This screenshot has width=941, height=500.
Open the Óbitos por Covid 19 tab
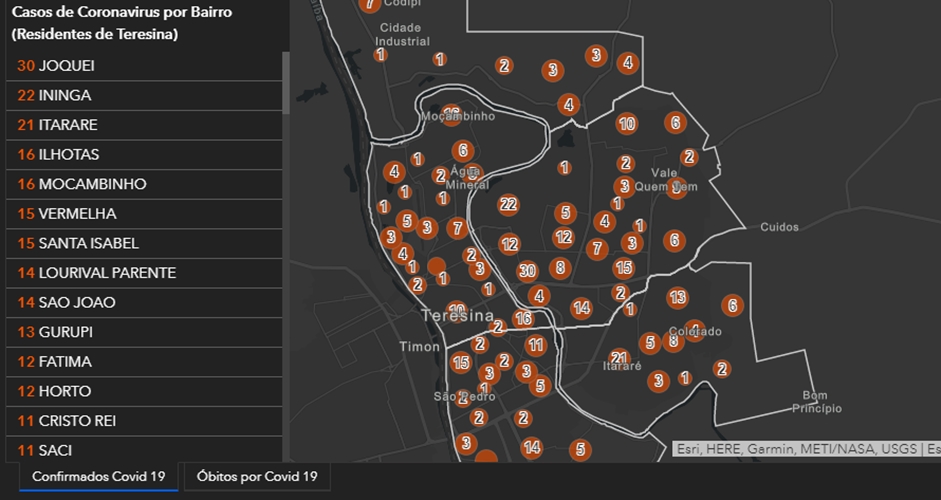coord(257,477)
